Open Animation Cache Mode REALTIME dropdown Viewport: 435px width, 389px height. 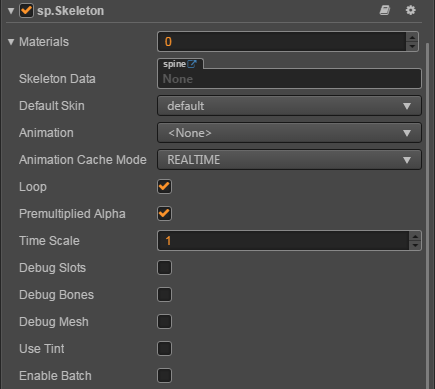289,160
